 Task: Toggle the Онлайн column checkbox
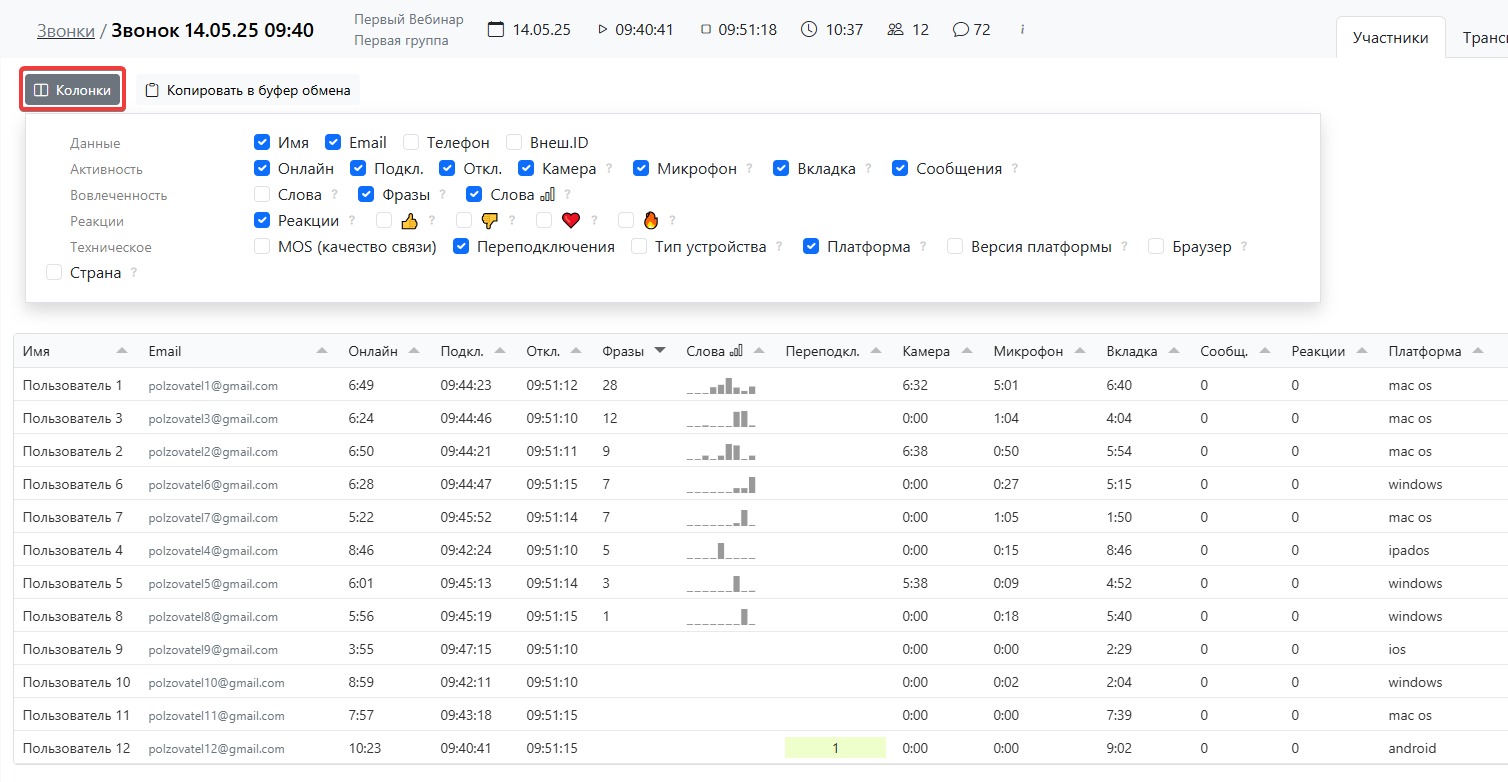[x=262, y=169]
